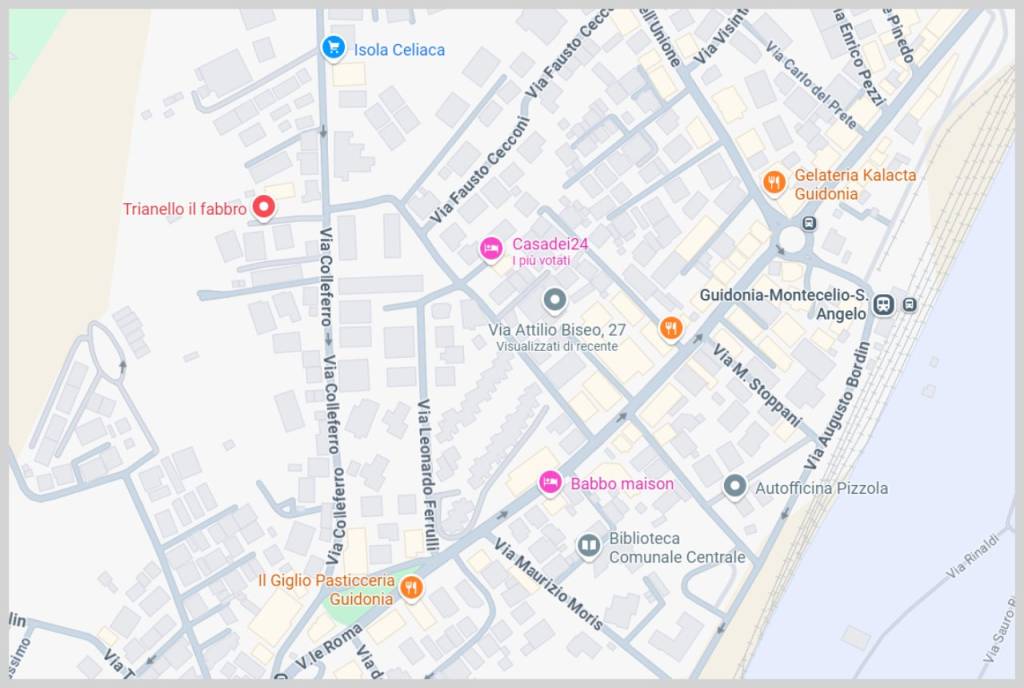The image size is (1024, 688).
Task: Click the Gelateria Kalacta Guidonia restaurant icon
Action: (x=774, y=182)
